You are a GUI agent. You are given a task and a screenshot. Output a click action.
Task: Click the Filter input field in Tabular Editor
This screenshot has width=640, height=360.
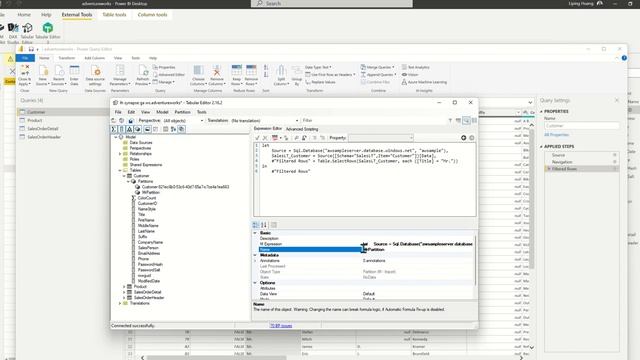(373, 121)
